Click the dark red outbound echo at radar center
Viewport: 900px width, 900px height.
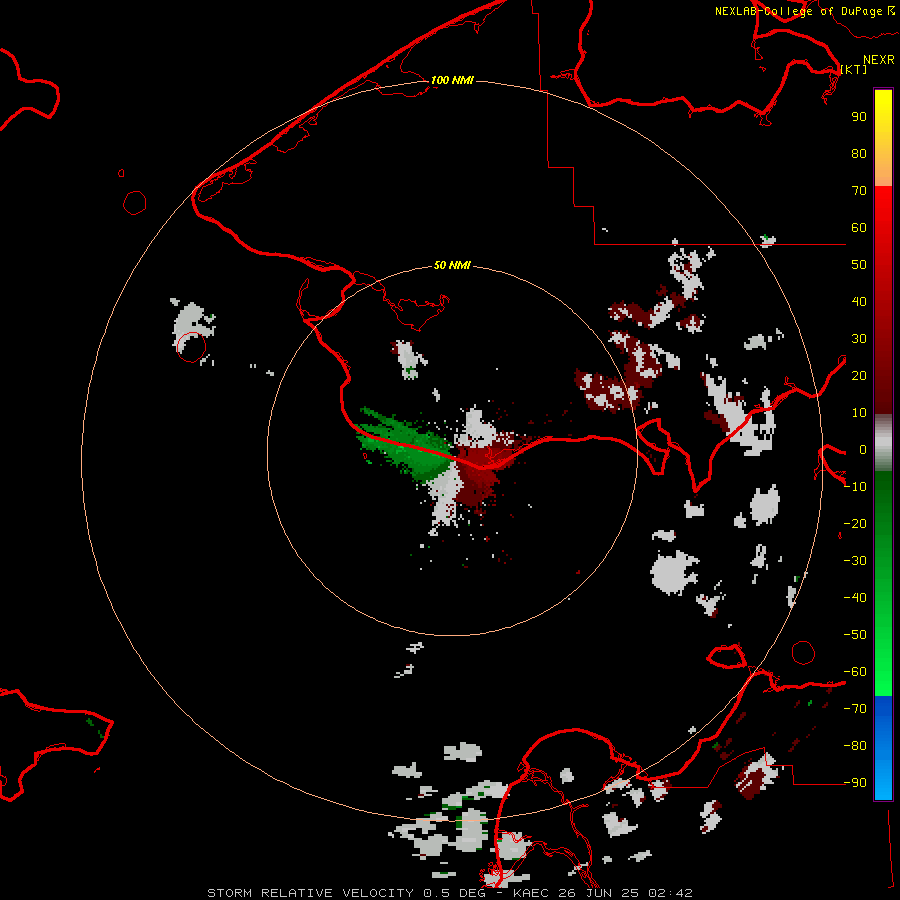[482, 468]
